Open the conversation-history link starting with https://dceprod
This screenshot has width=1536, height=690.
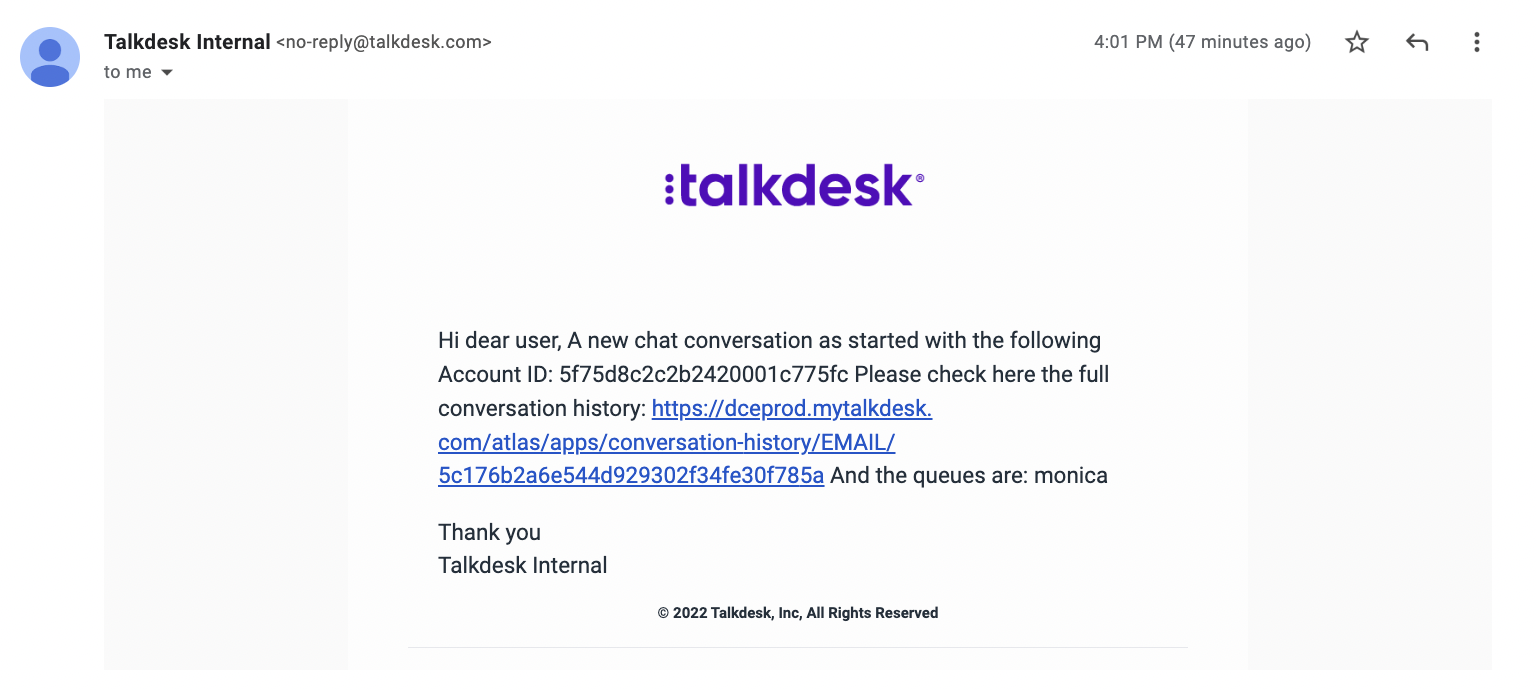(x=685, y=442)
